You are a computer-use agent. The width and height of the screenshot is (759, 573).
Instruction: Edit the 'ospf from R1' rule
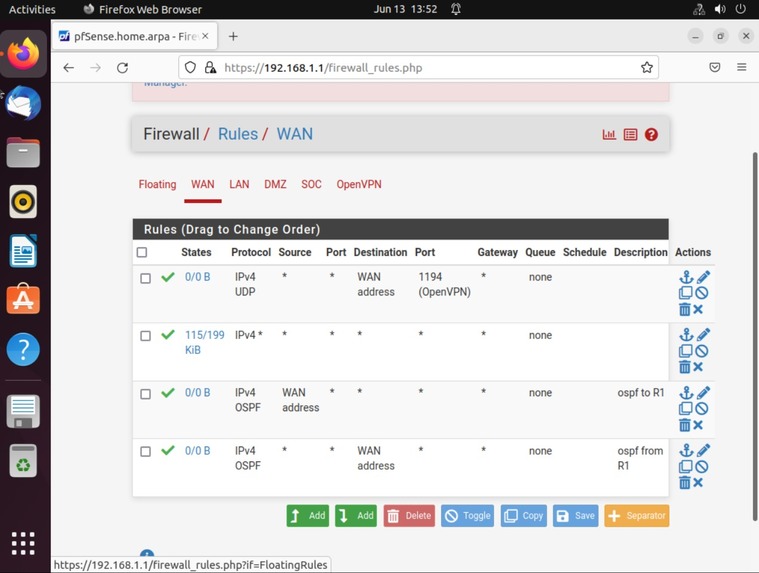coord(703,451)
